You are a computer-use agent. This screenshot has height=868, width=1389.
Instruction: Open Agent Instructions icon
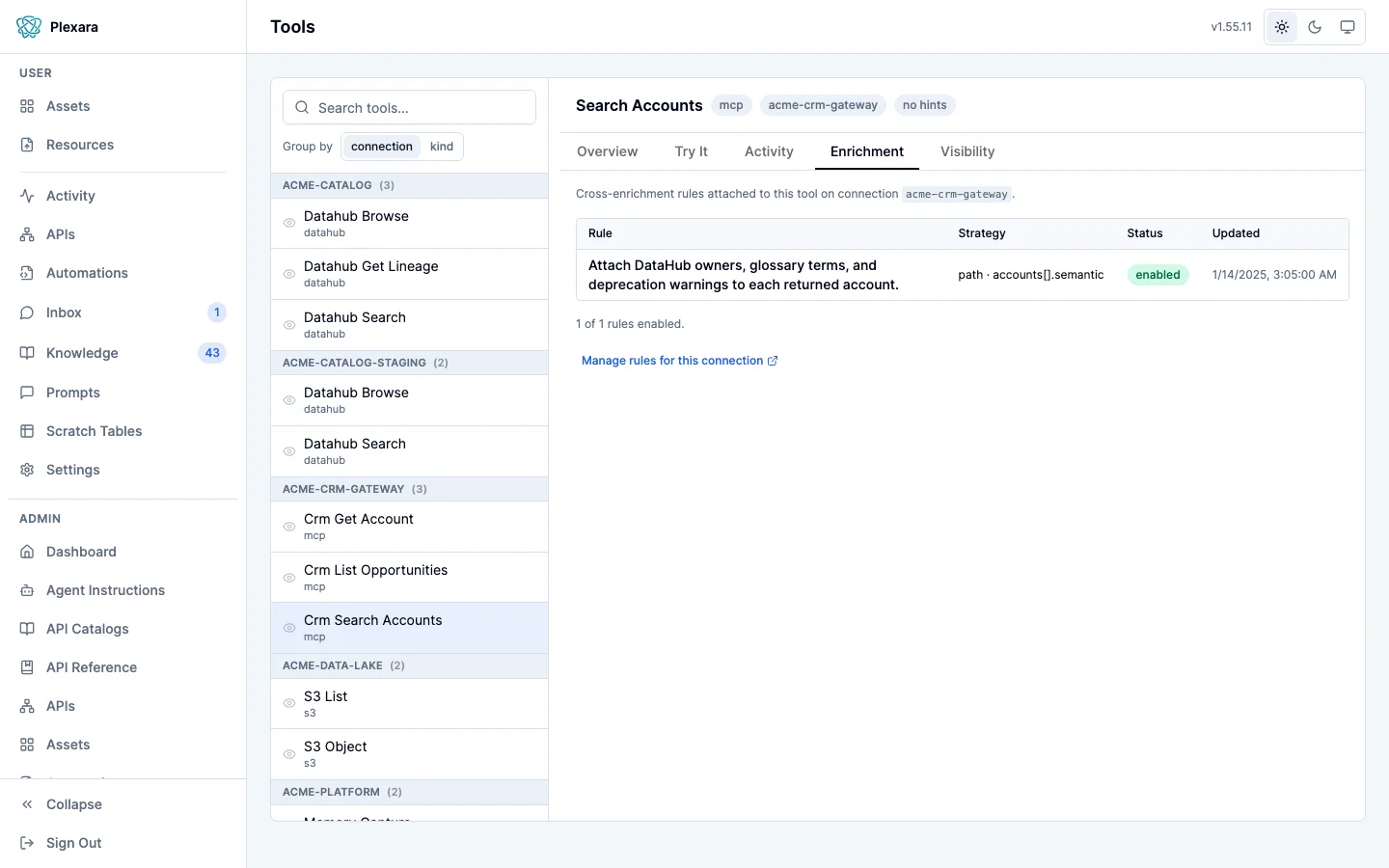coord(27,590)
